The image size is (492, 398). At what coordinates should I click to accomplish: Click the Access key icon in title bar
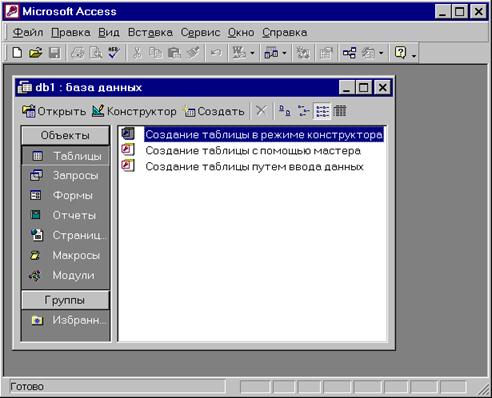[12, 11]
